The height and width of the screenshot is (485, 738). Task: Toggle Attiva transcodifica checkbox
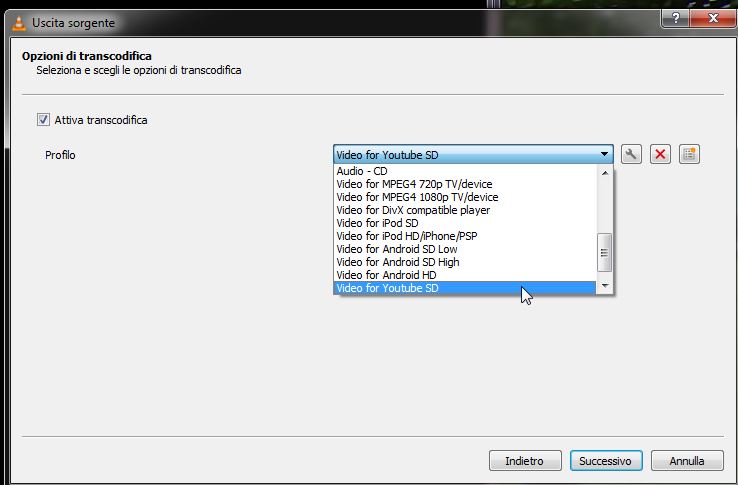click(43, 120)
